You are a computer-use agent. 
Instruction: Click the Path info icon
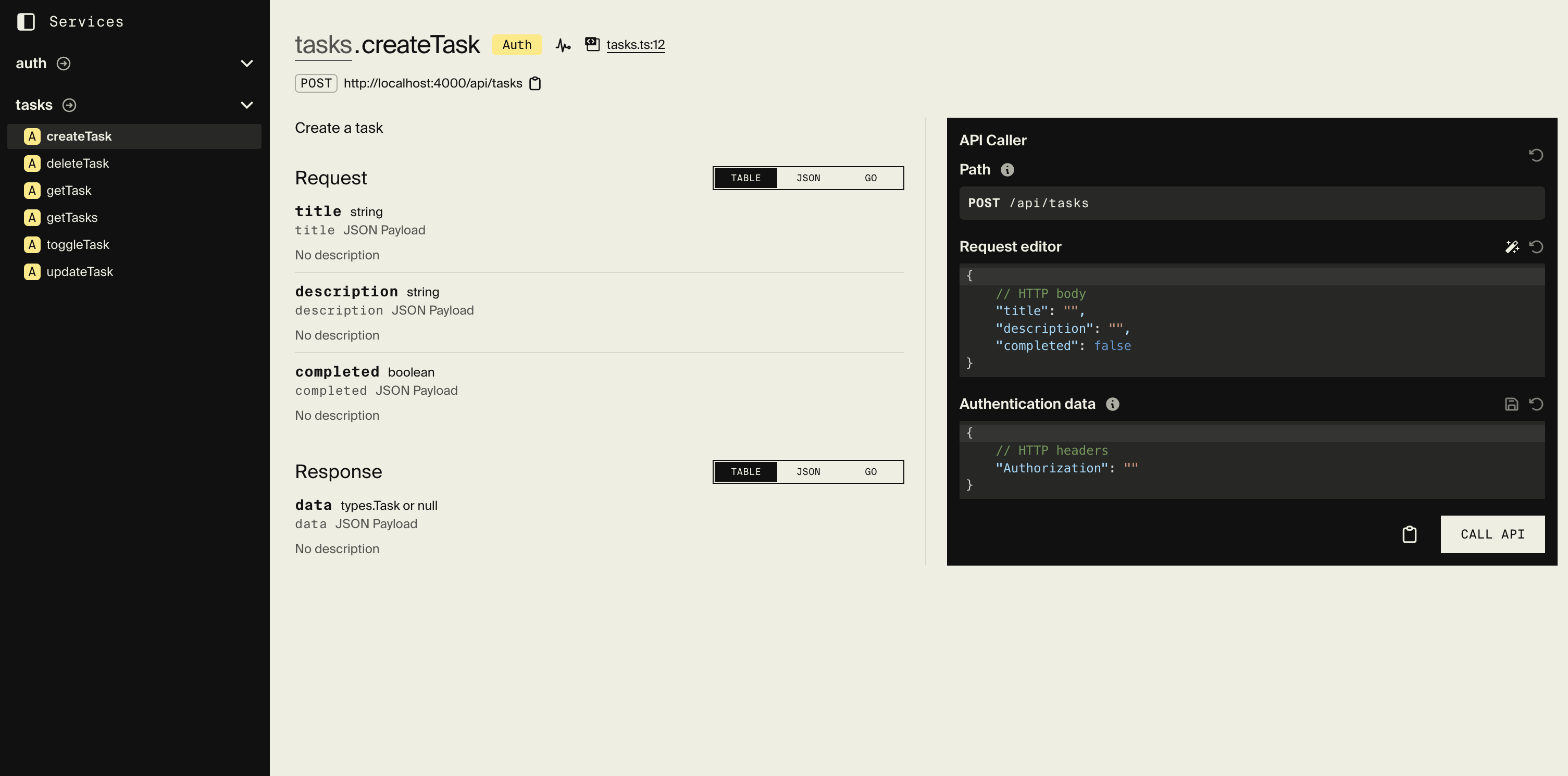coord(1007,170)
